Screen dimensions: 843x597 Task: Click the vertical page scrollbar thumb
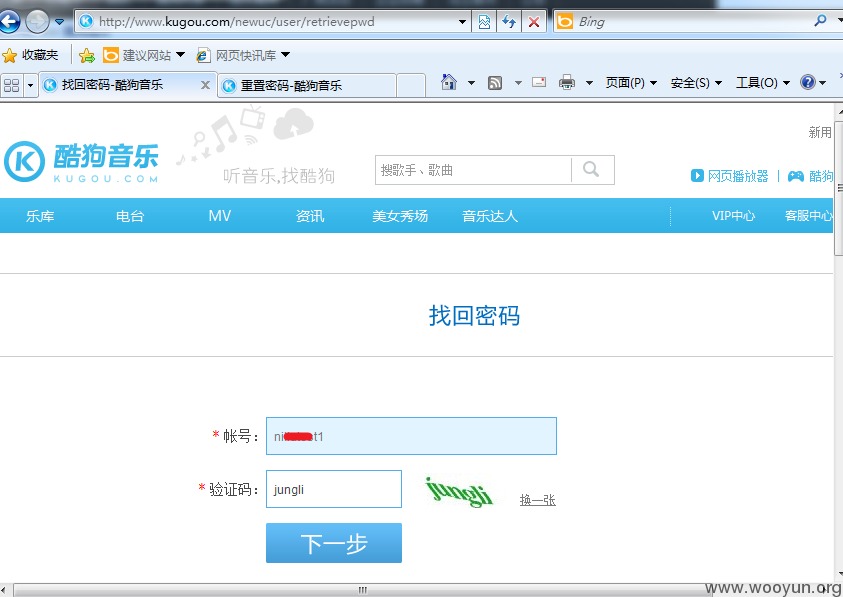click(838, 188)
